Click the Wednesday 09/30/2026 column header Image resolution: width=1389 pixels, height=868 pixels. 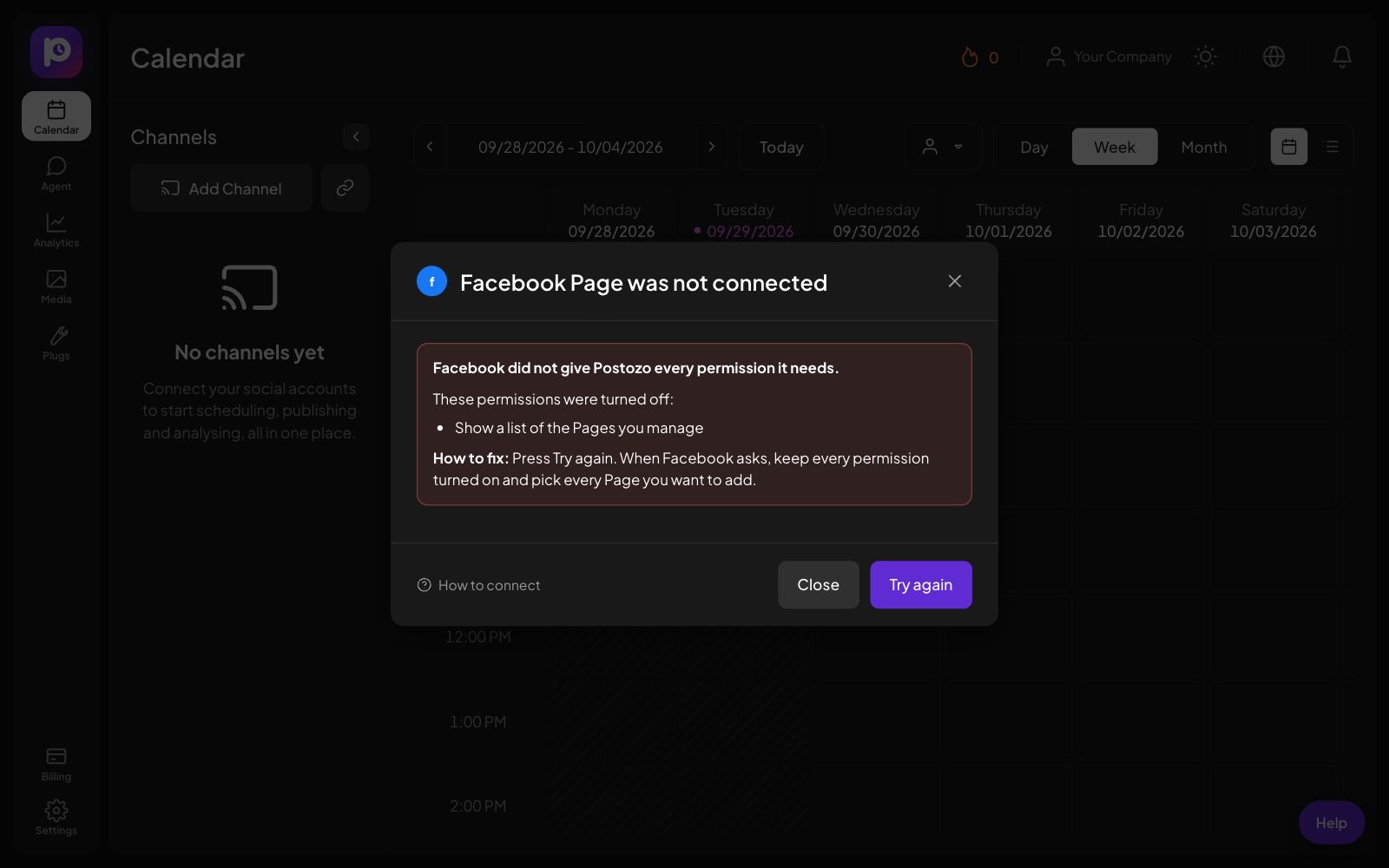pos(876,220)
